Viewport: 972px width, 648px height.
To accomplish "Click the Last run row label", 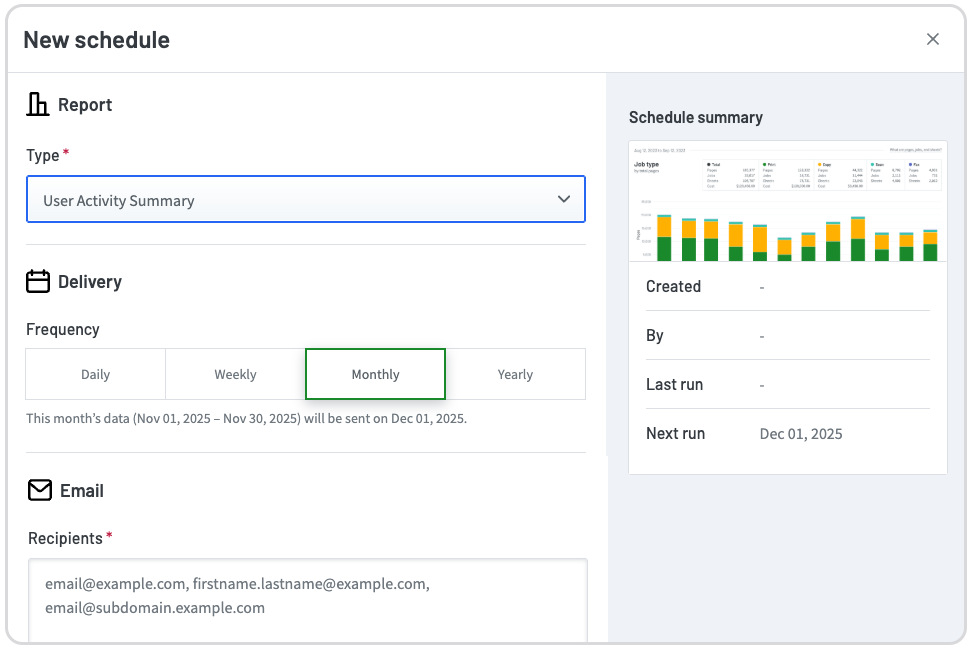I will pos(674,385).
